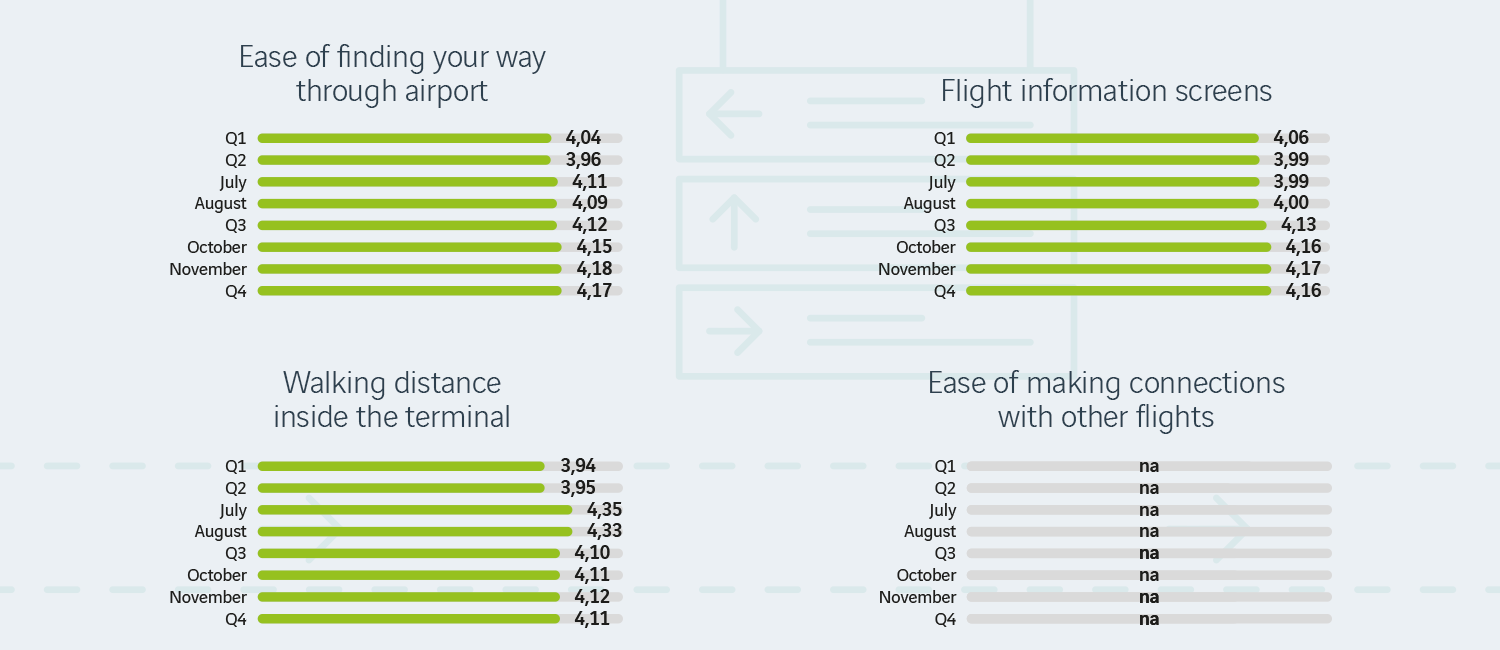Click the 4,13 Q3 flight information score

pos(1303,225)
